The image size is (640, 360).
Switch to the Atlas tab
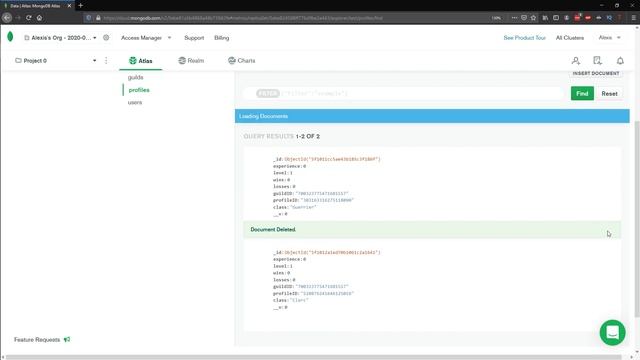click(141, 60)
